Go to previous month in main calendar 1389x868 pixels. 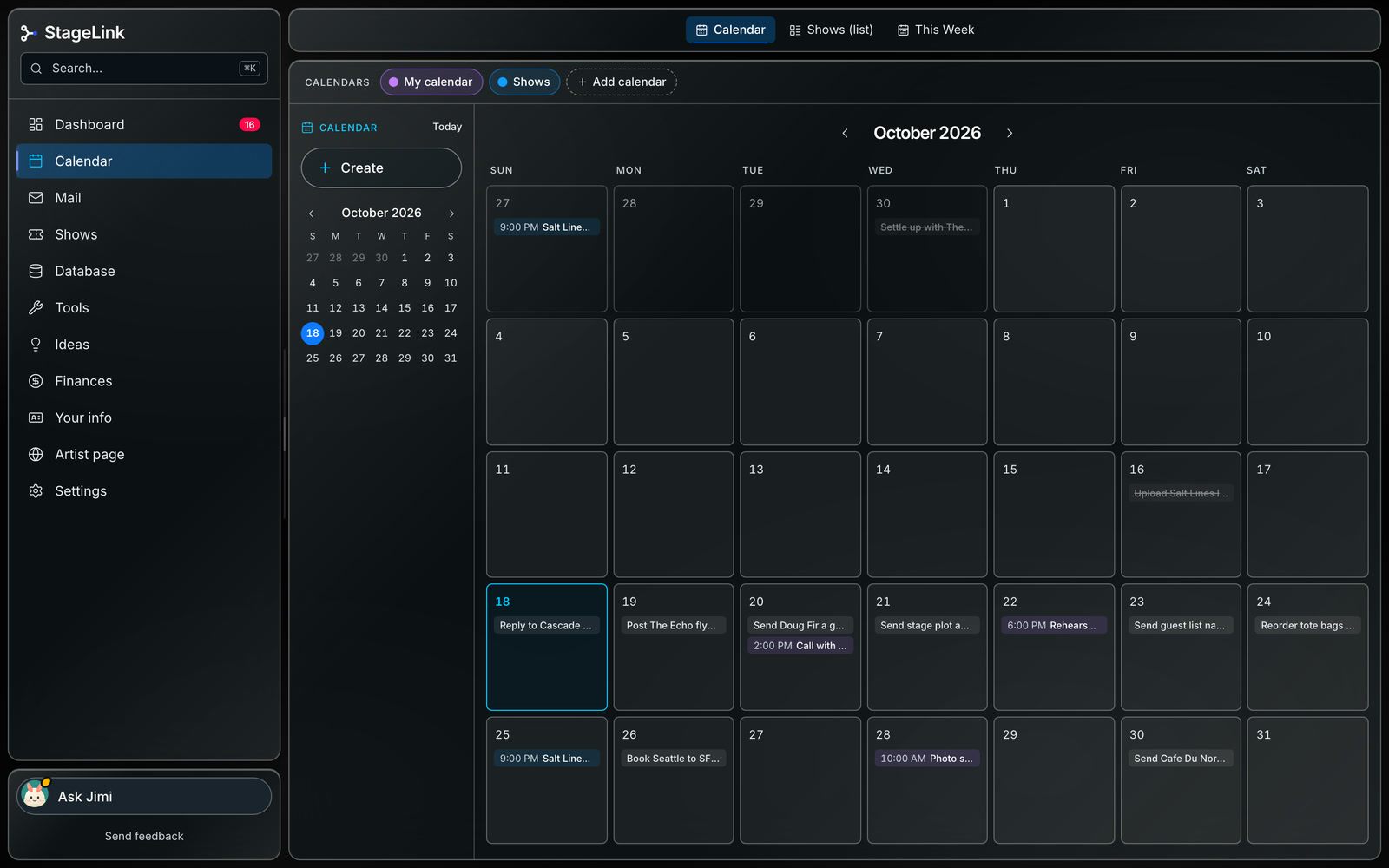coord(845,133)
